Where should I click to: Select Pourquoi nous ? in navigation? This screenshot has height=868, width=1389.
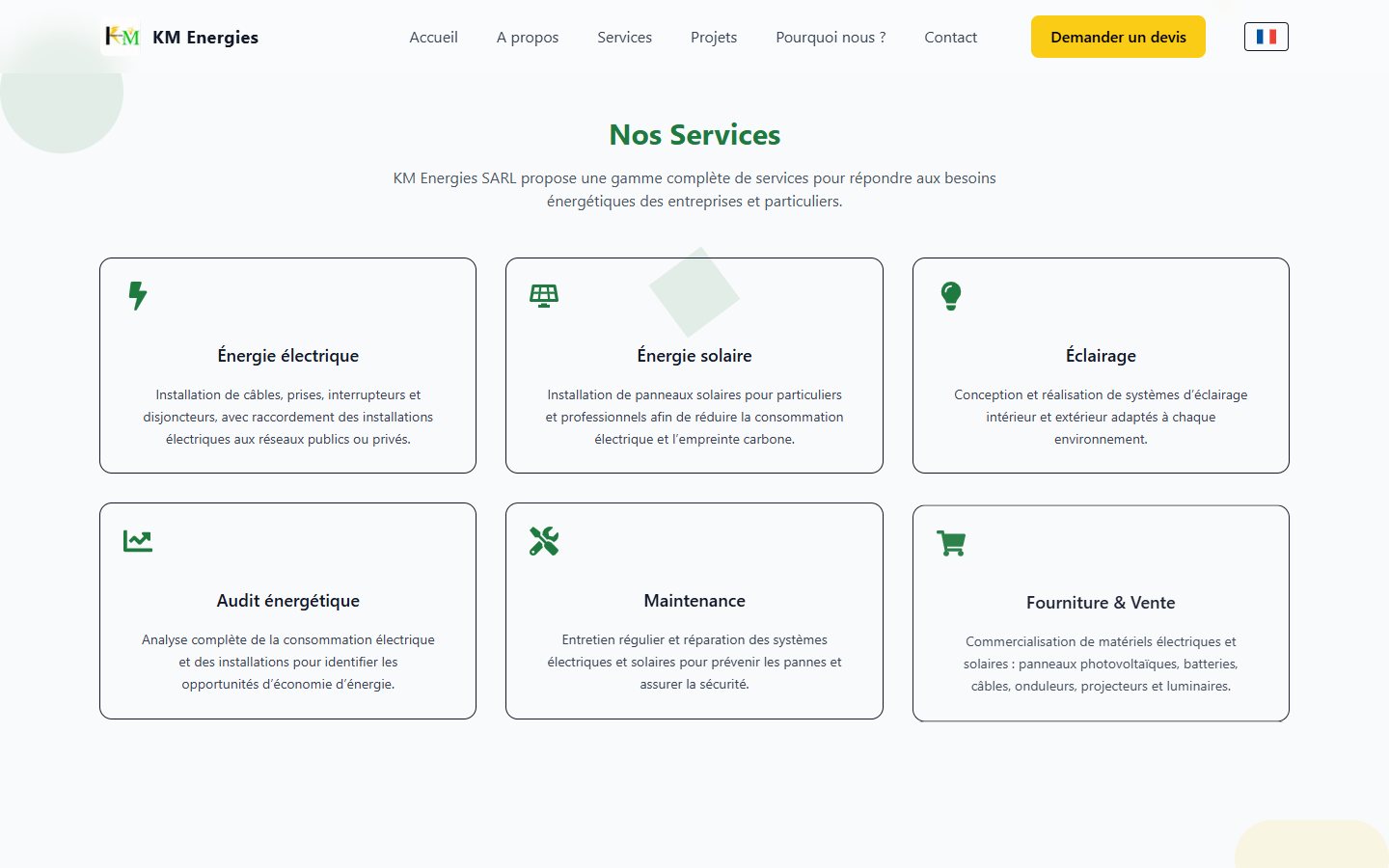(x=831, y=37)
